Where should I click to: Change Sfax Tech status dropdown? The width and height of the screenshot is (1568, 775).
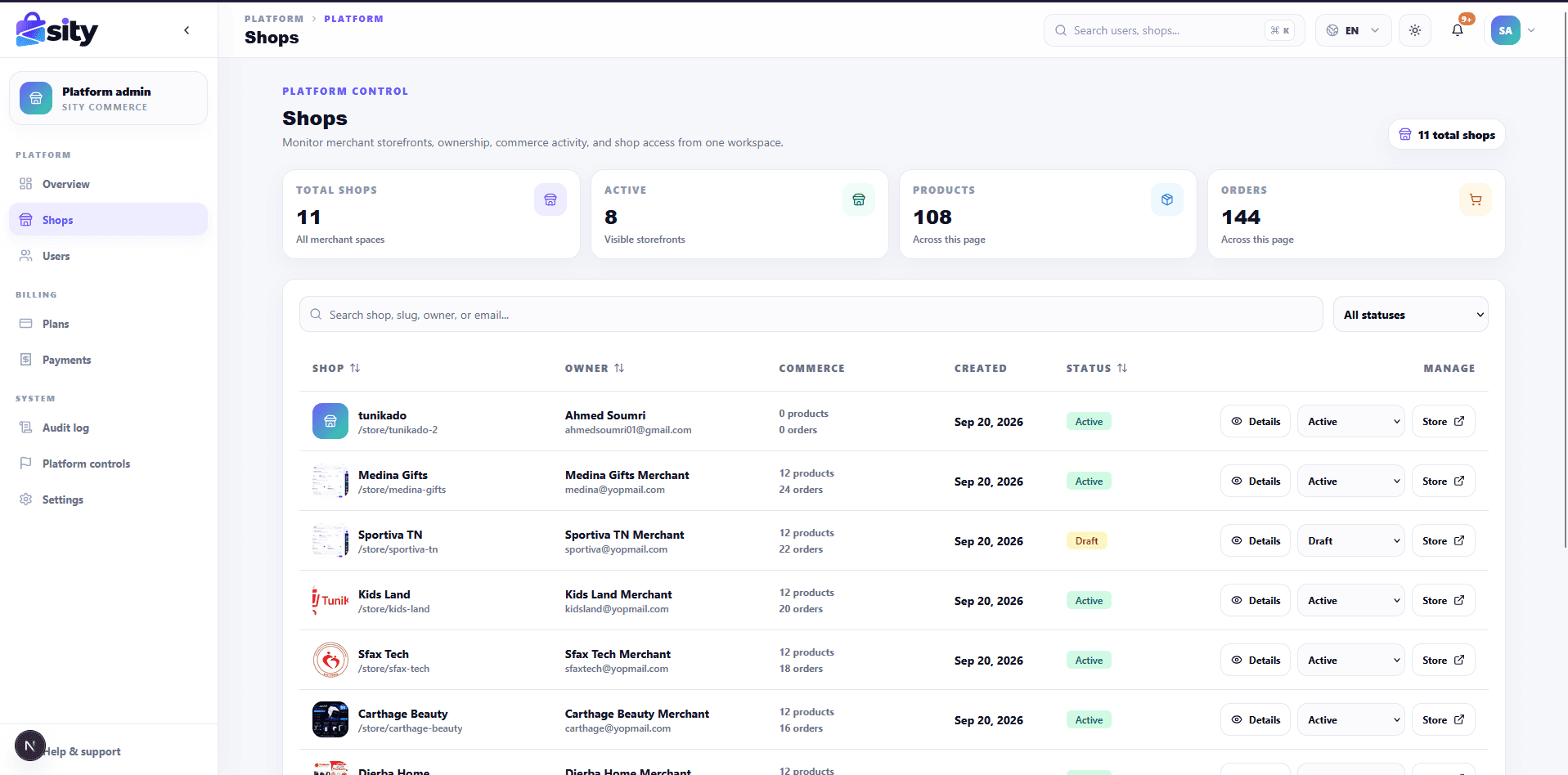pyautogui.click(x=1351, y=660)
